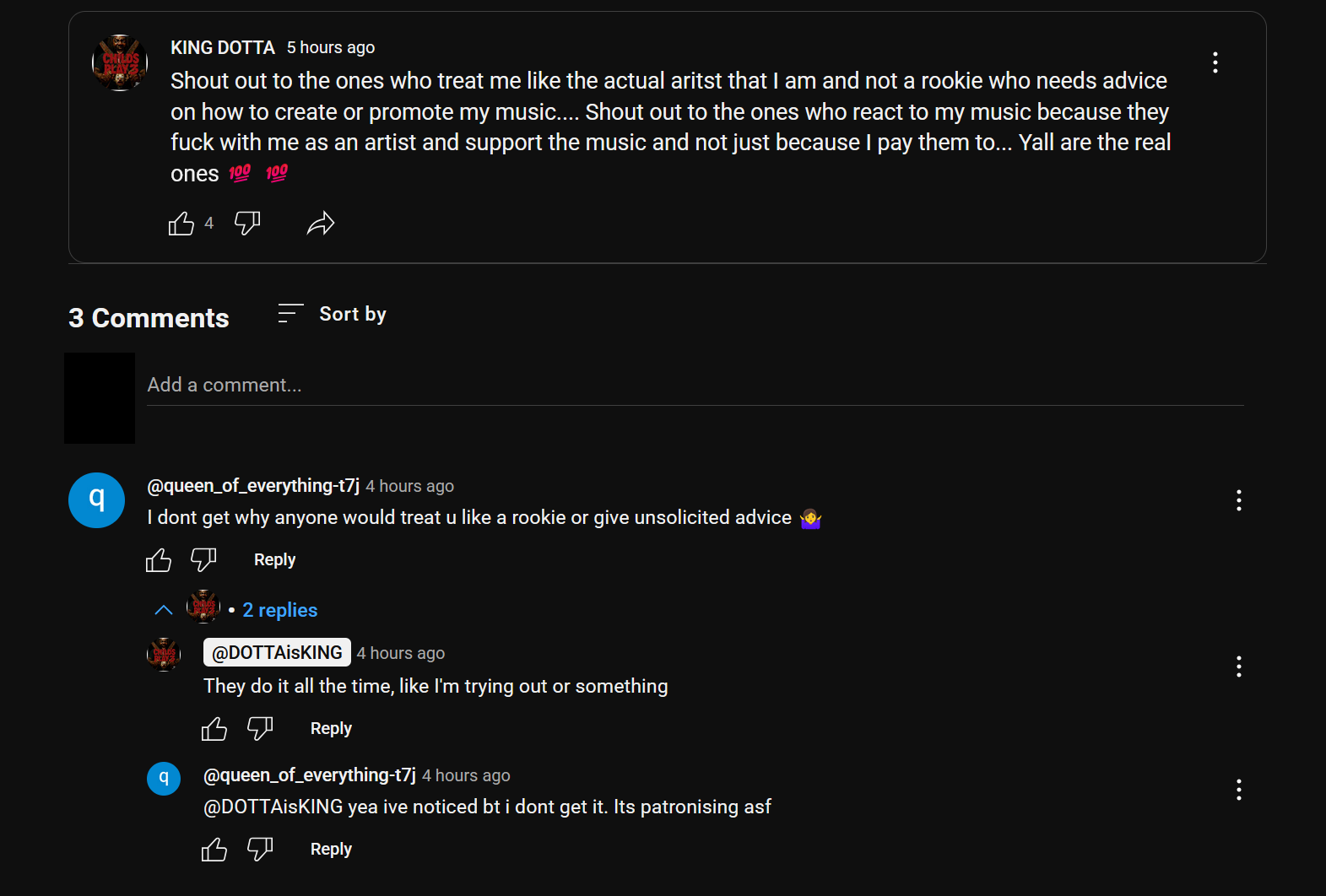Reply to top queen_of_everything comment
1326x896 pixels.
coord(274,560)
